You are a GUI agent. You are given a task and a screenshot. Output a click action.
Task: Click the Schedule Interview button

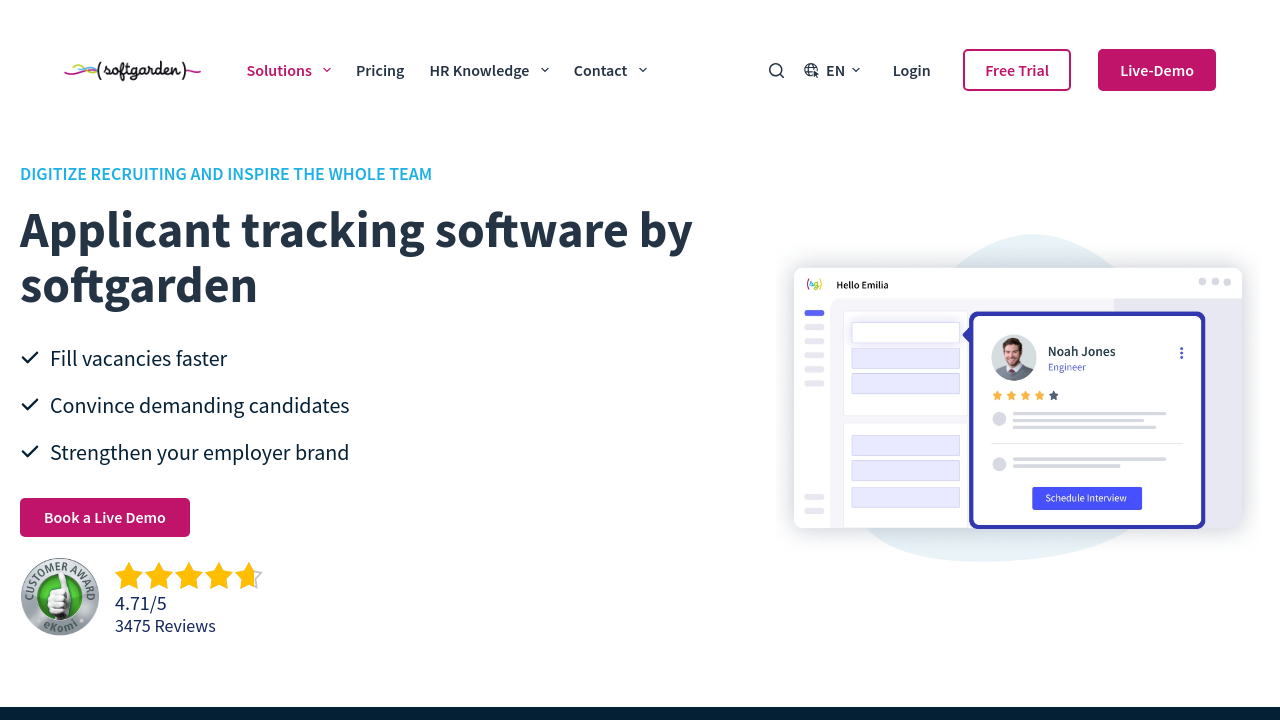pos(1086,498)
